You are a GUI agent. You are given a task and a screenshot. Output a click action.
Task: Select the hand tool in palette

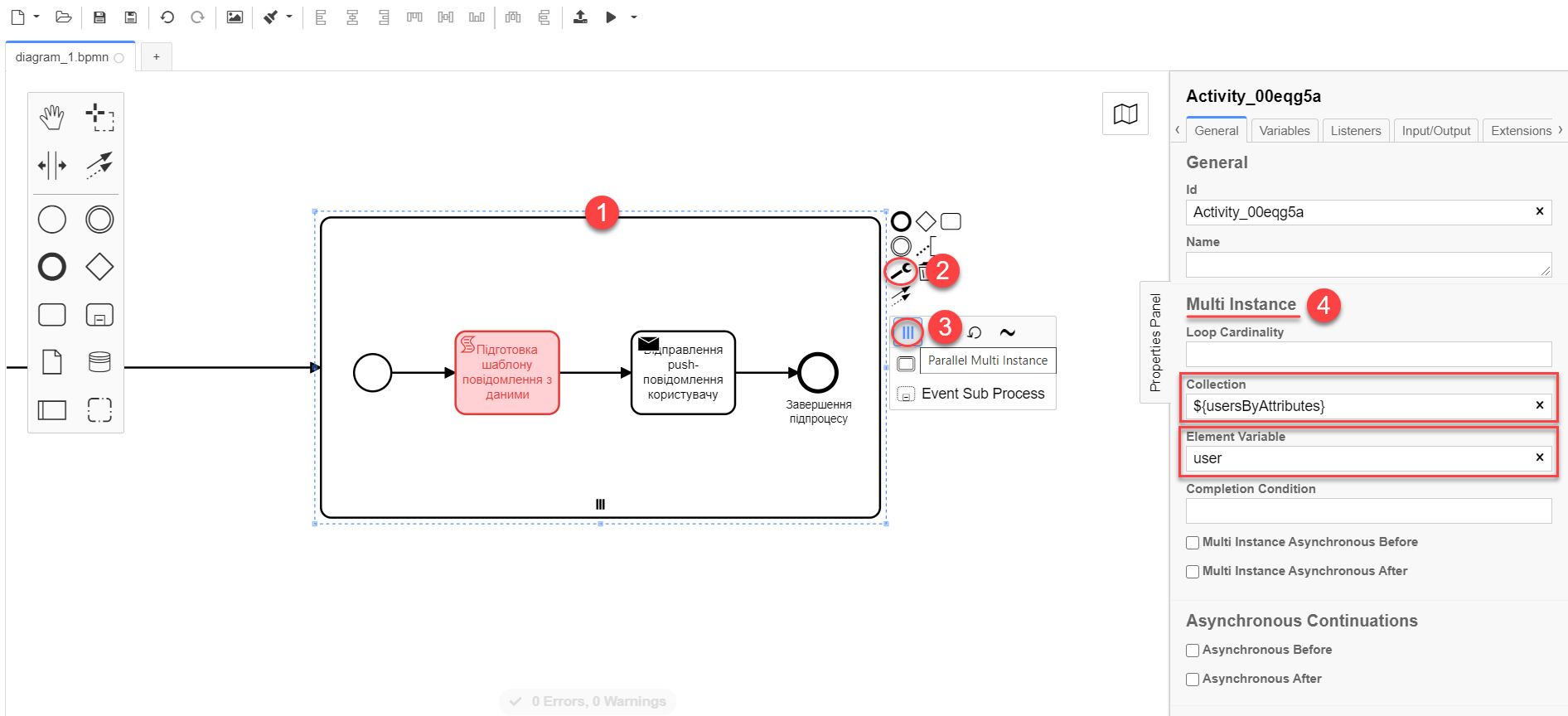[x=51, y=118]
